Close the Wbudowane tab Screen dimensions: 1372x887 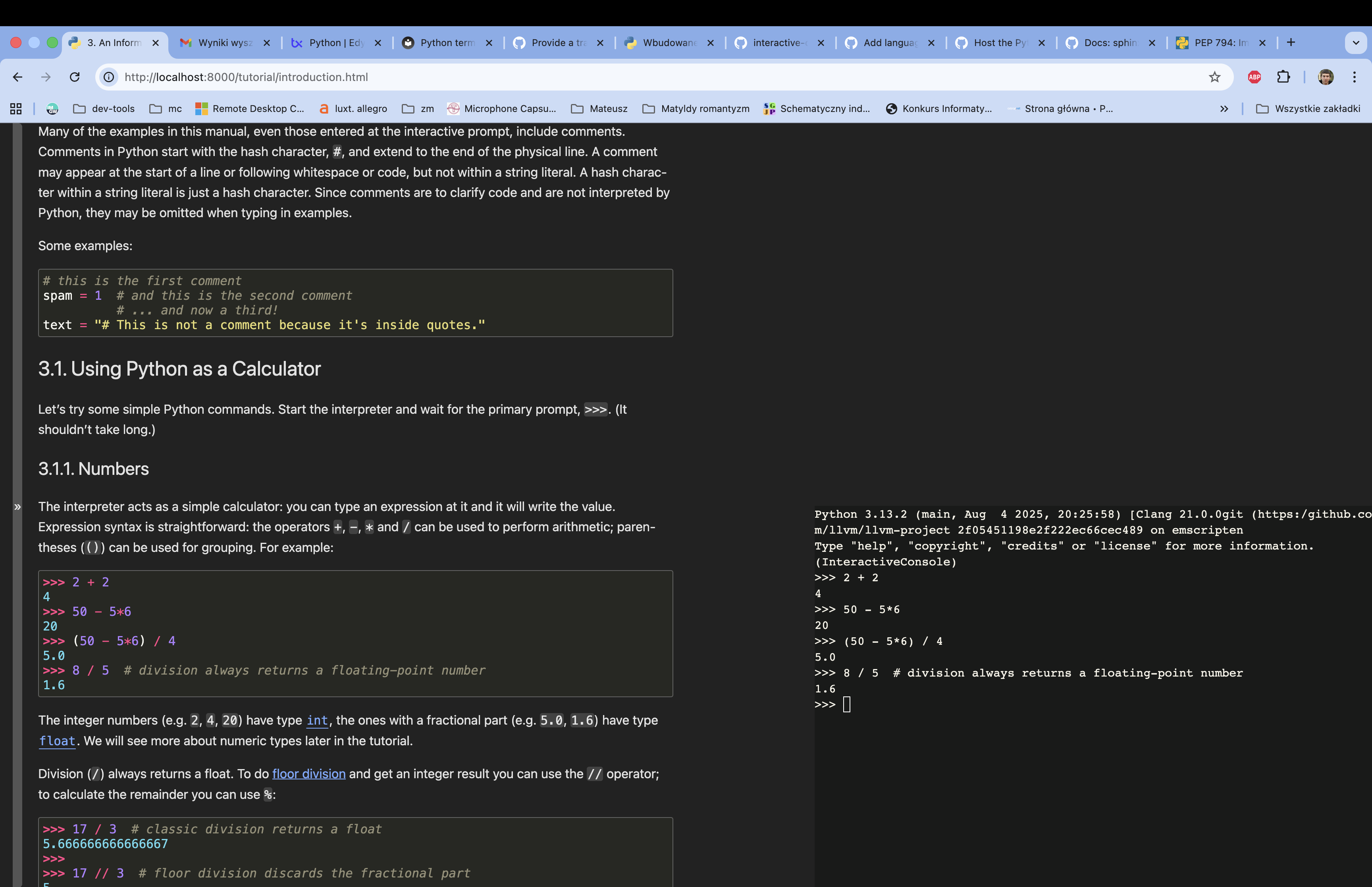point(711,42)
